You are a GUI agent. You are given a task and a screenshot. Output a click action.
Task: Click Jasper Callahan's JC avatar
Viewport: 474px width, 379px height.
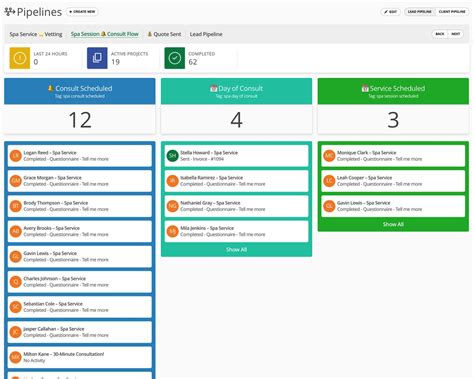click(16, 332)
